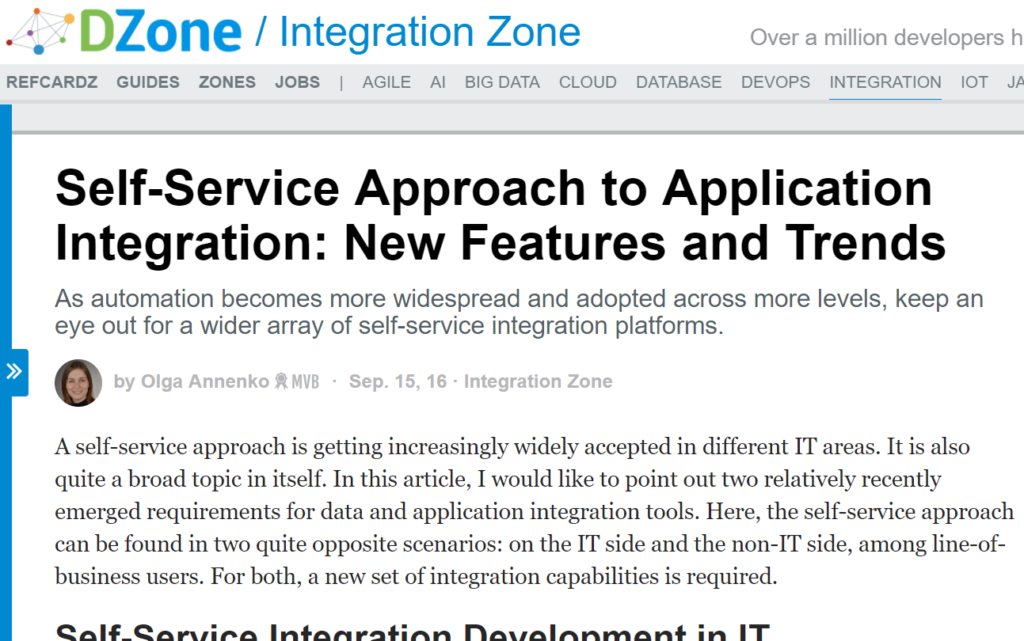The image size is (1024, 641).
Task: Click Olga Annenko's author avatar
Action: [x=78, y=383]
